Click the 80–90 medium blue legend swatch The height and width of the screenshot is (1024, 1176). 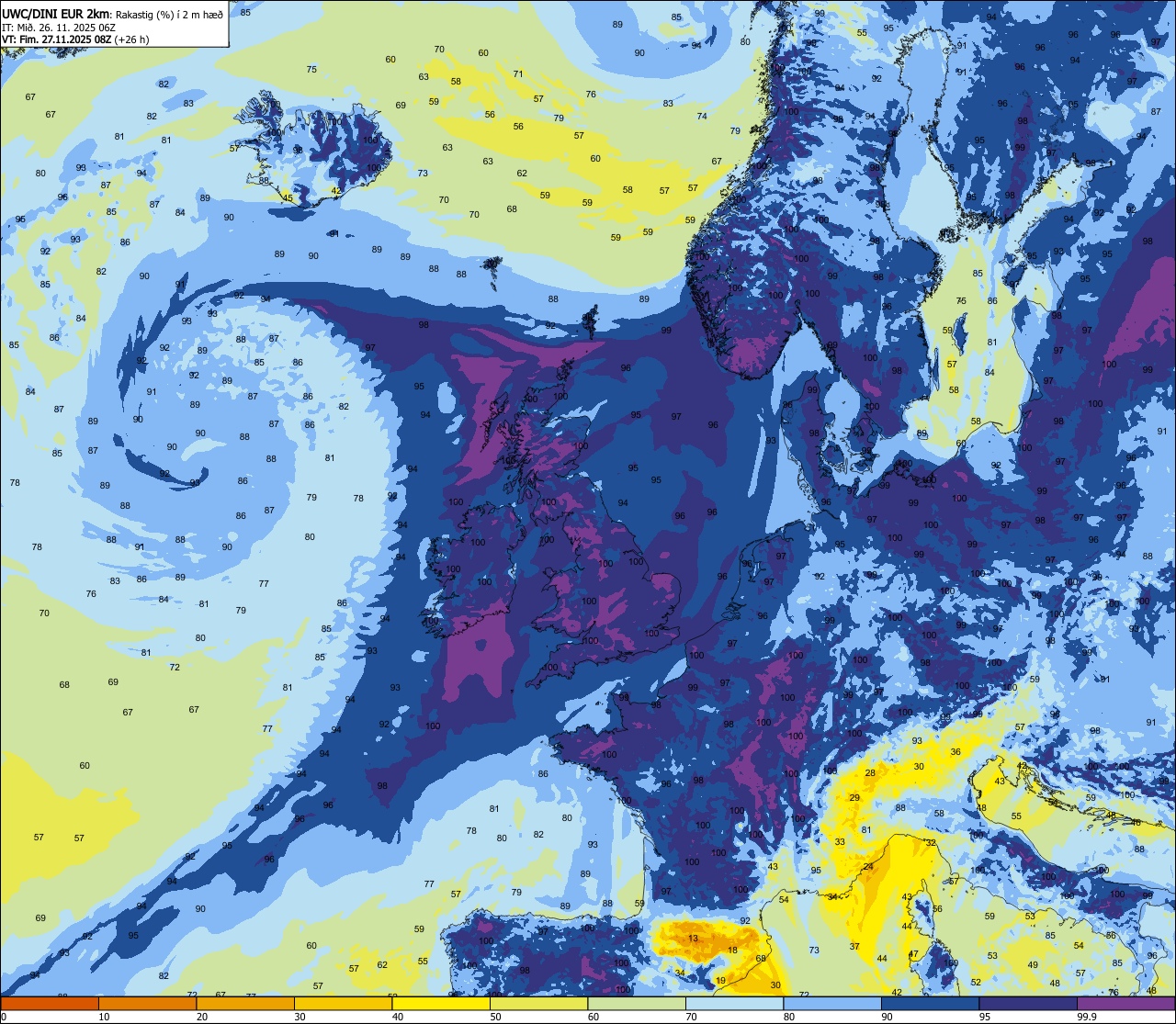(x=832, y=1003)
